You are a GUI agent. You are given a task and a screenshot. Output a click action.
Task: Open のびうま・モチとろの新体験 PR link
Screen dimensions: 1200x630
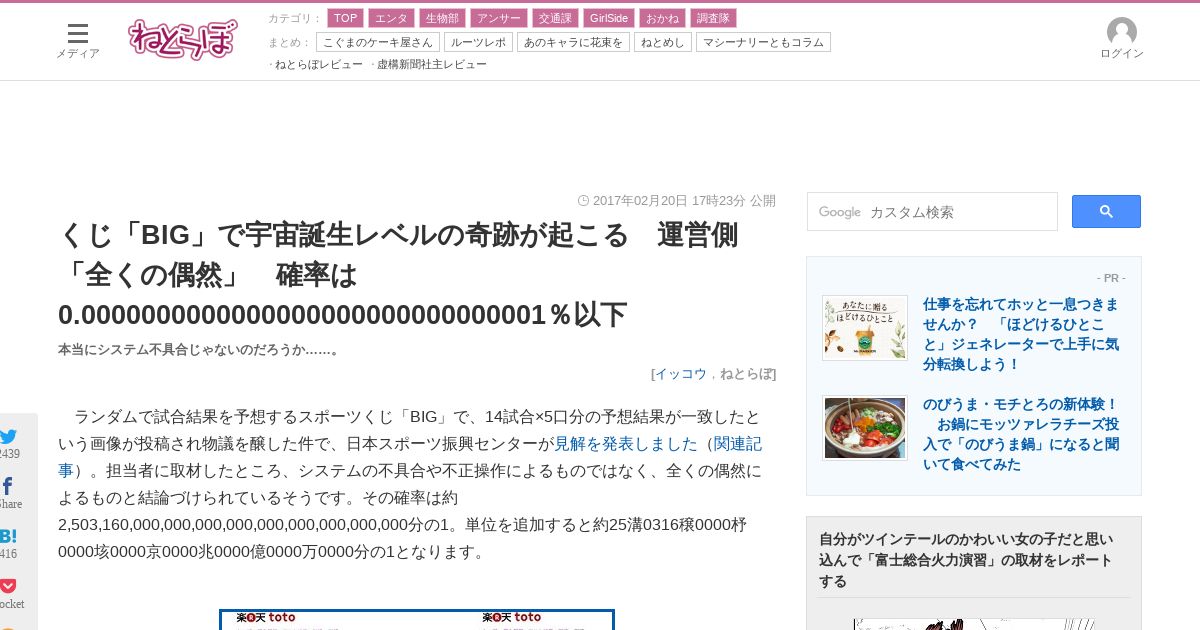pyautogui.click(x=1021, y=434)
